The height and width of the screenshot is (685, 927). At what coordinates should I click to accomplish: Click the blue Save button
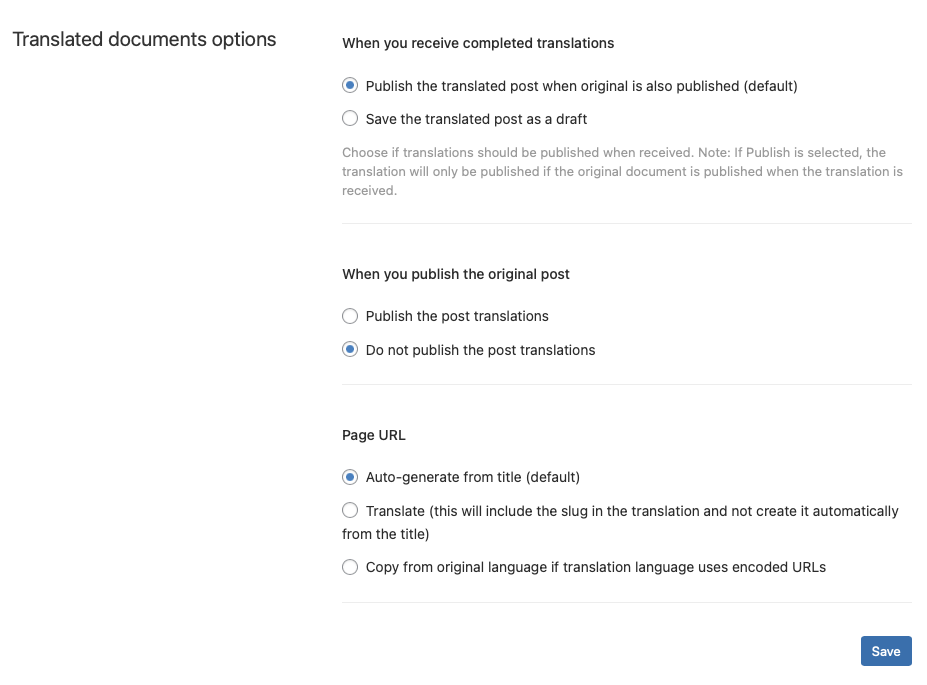886,651
